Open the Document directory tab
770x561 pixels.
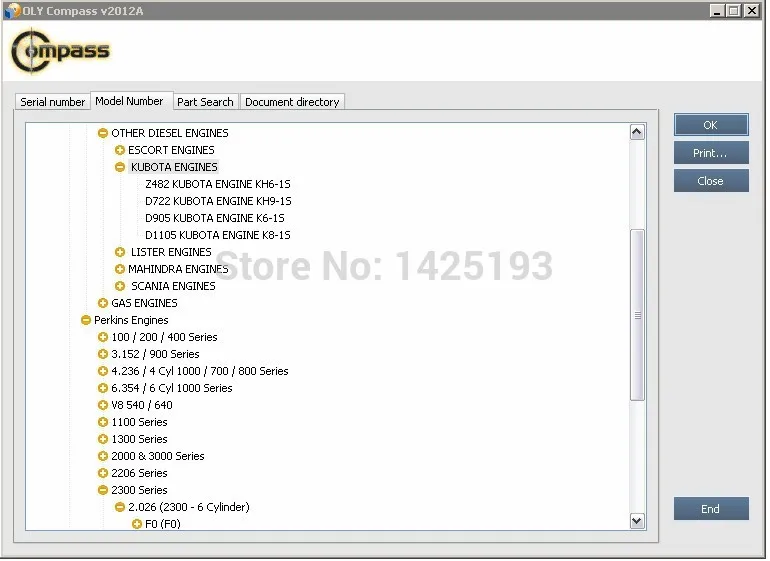click(292, 102)
